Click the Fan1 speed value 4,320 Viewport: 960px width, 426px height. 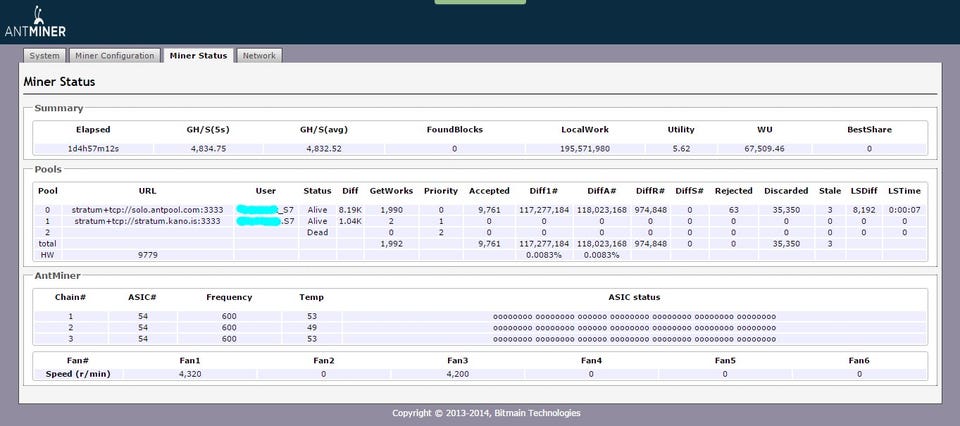(190, 374)
